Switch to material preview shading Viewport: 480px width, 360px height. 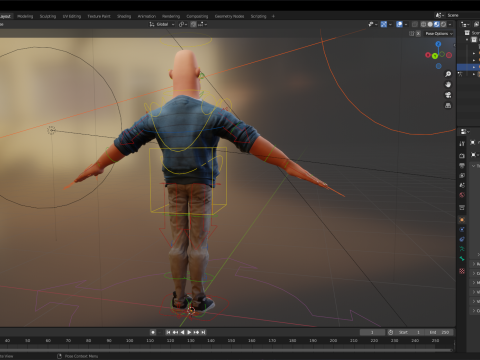coord(437,24)
